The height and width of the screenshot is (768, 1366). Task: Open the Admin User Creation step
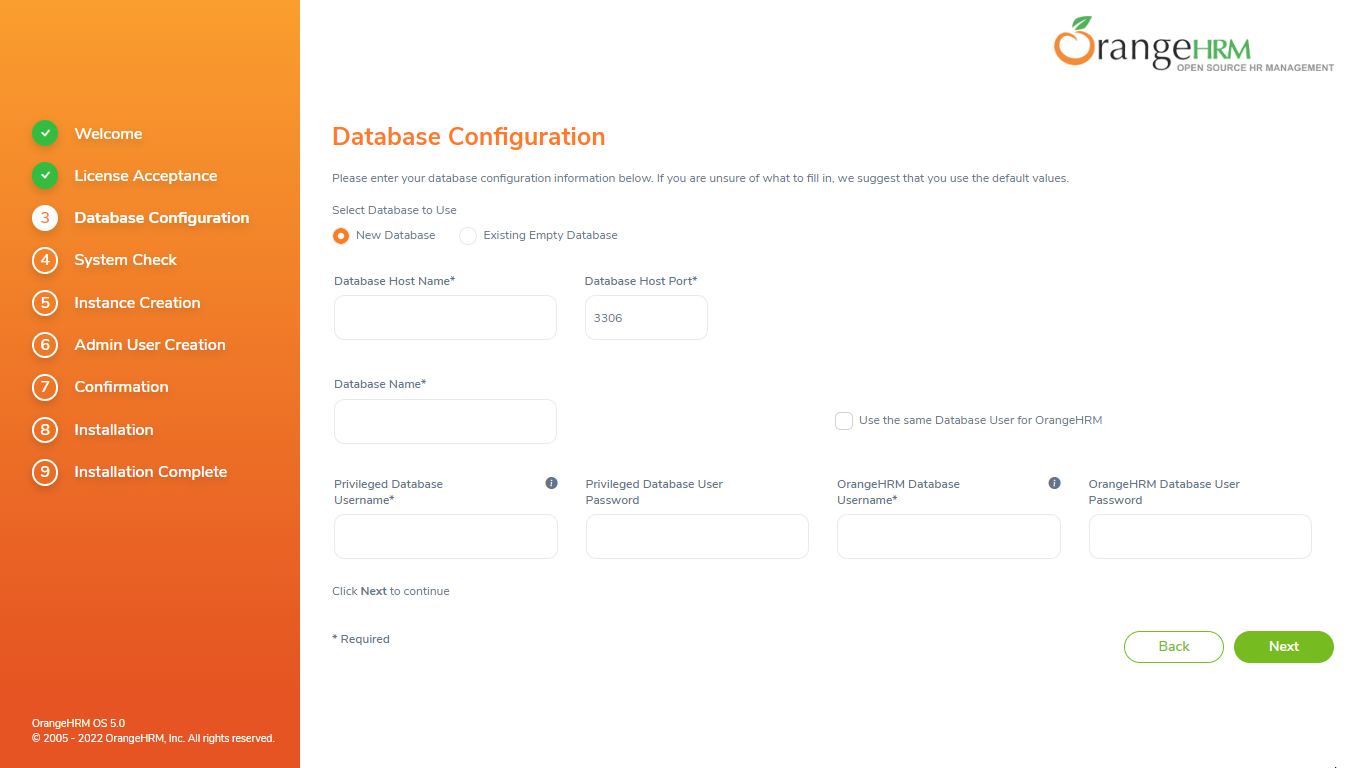pyautogui.click(x=150, y=345)
